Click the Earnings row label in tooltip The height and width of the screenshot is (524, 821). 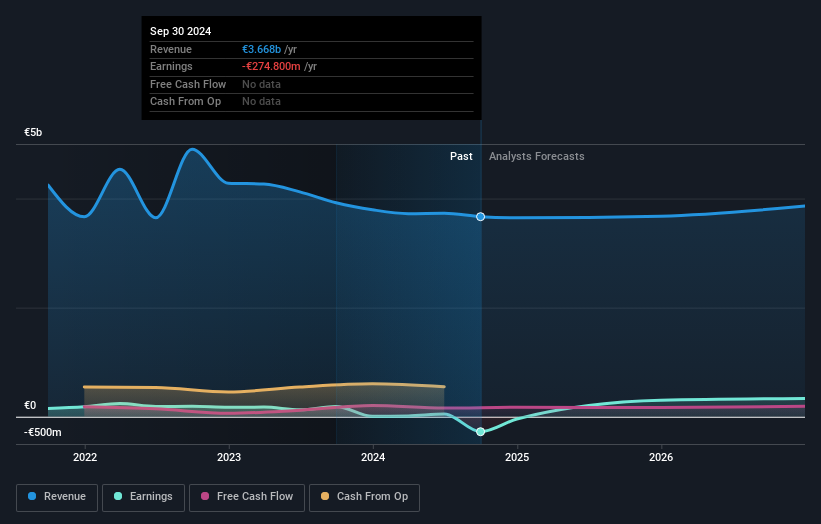pos(171,66)
